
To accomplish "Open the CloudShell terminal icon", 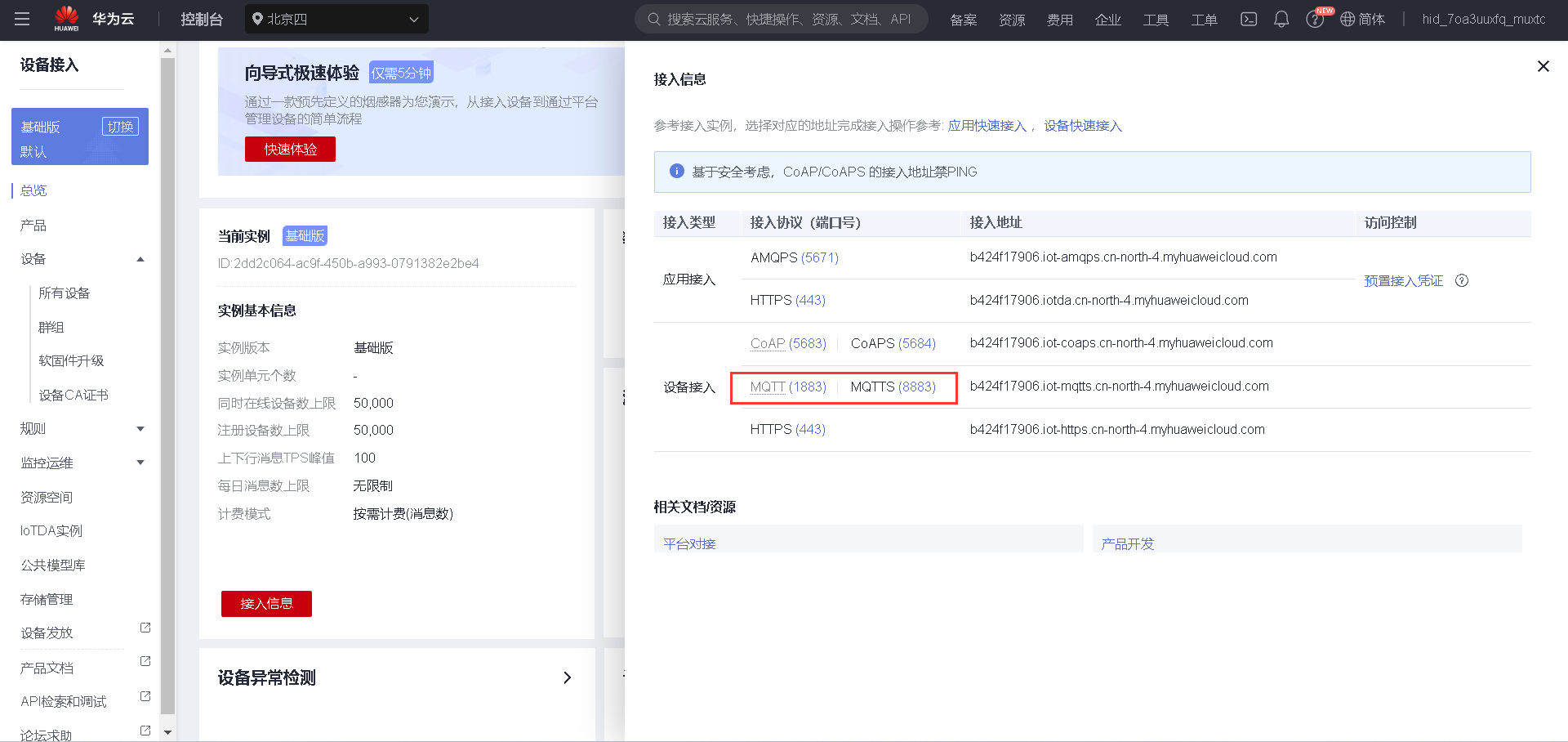I will click(1249, 19).
